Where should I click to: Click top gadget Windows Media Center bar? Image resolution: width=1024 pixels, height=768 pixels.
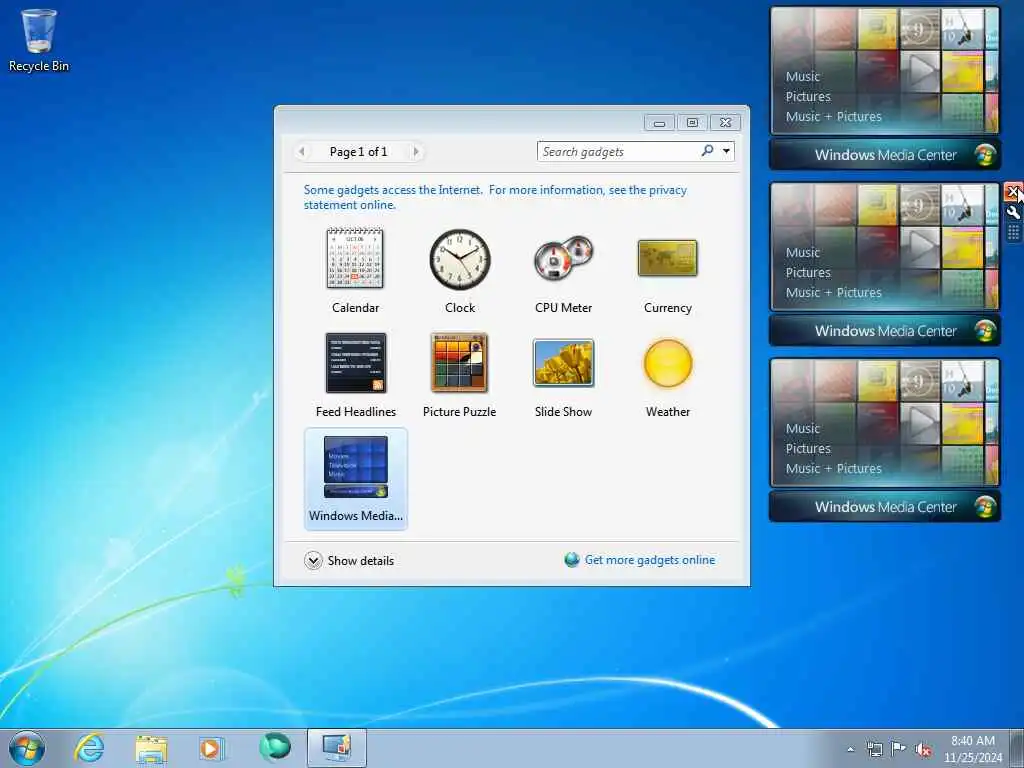pos(885,155)
